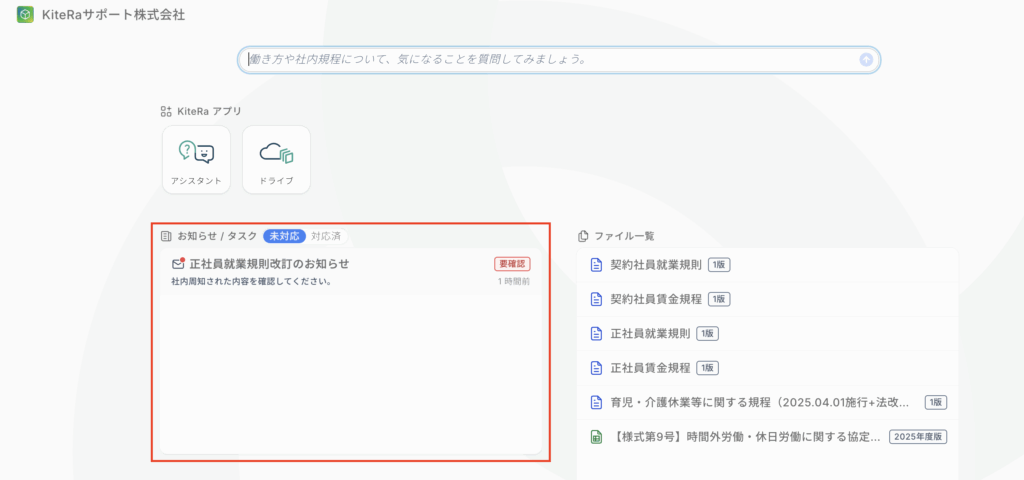The image size is (1024, 480).
Task: Focus the question input field at the top
Action: tap(550, 59)
